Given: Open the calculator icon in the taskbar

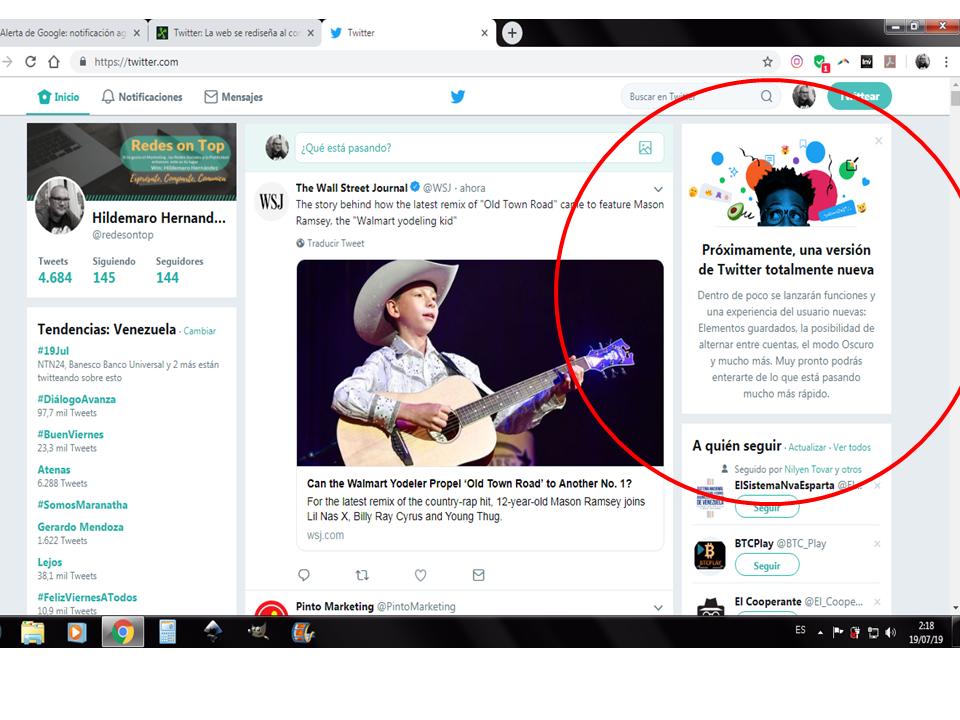Looking at the screenshot, I should pos(167,632).
